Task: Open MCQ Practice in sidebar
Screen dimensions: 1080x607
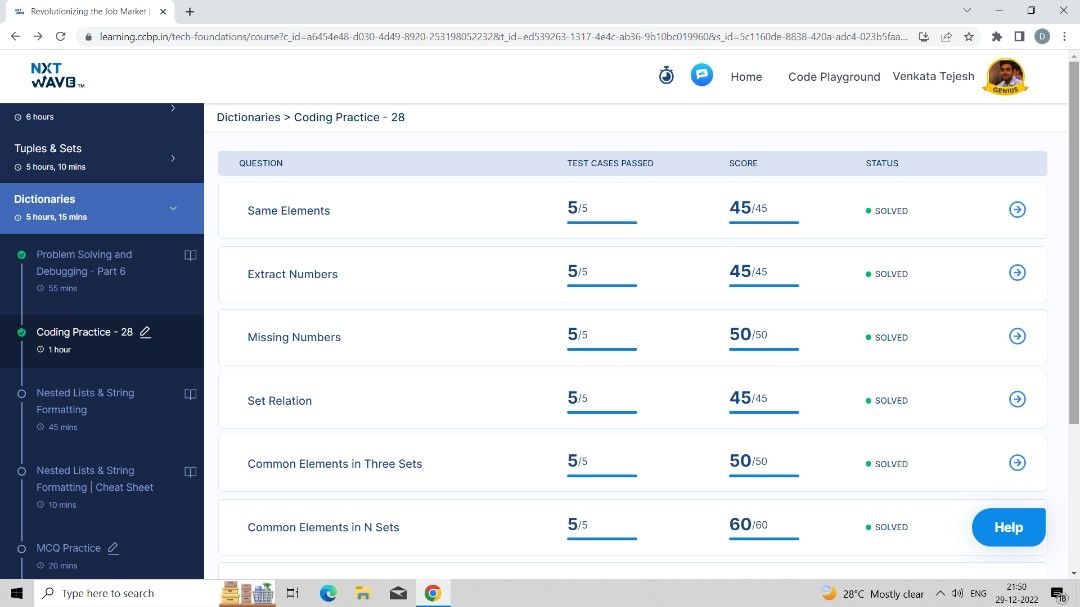Action: [x=68, y=548]
